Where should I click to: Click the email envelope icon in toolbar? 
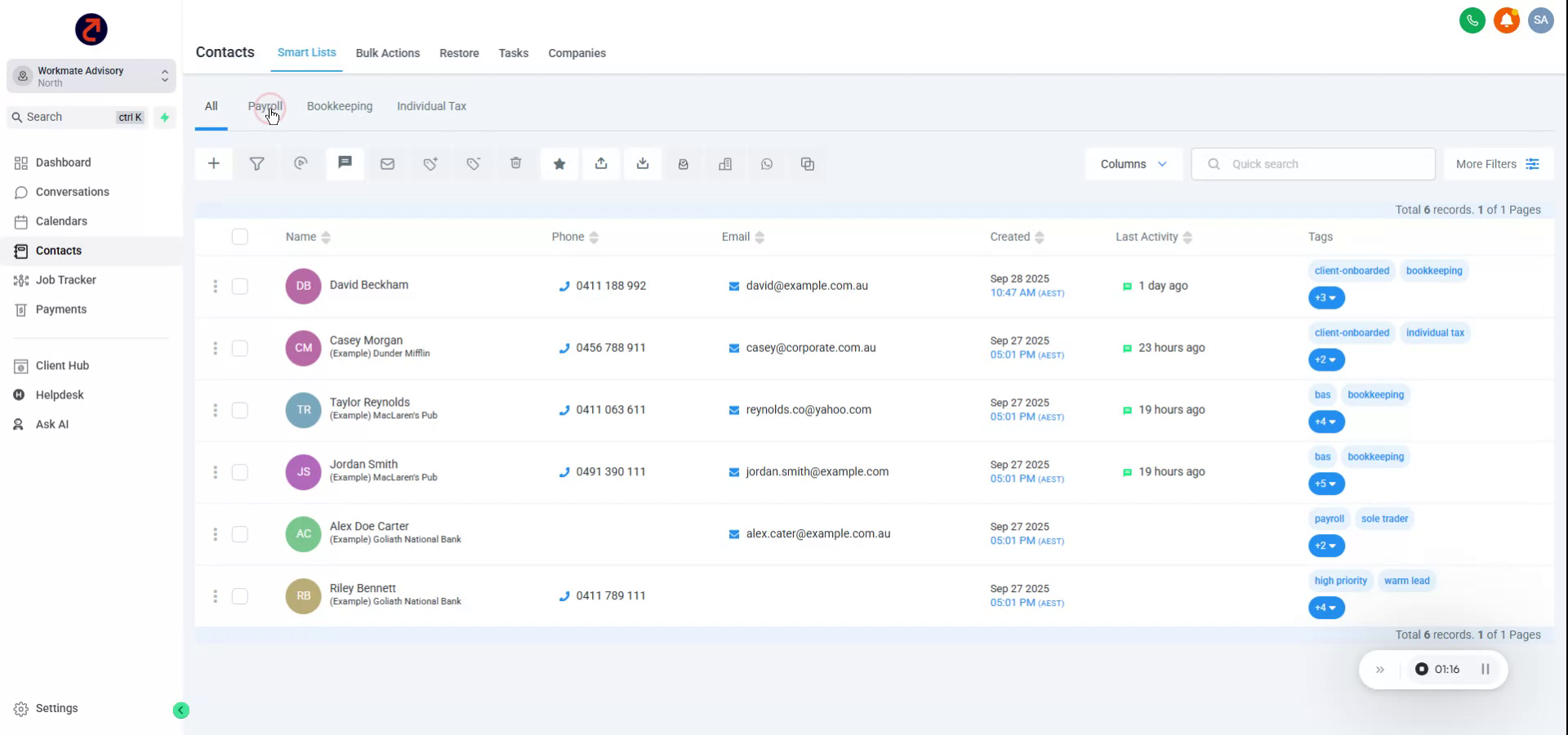(387, 163)
